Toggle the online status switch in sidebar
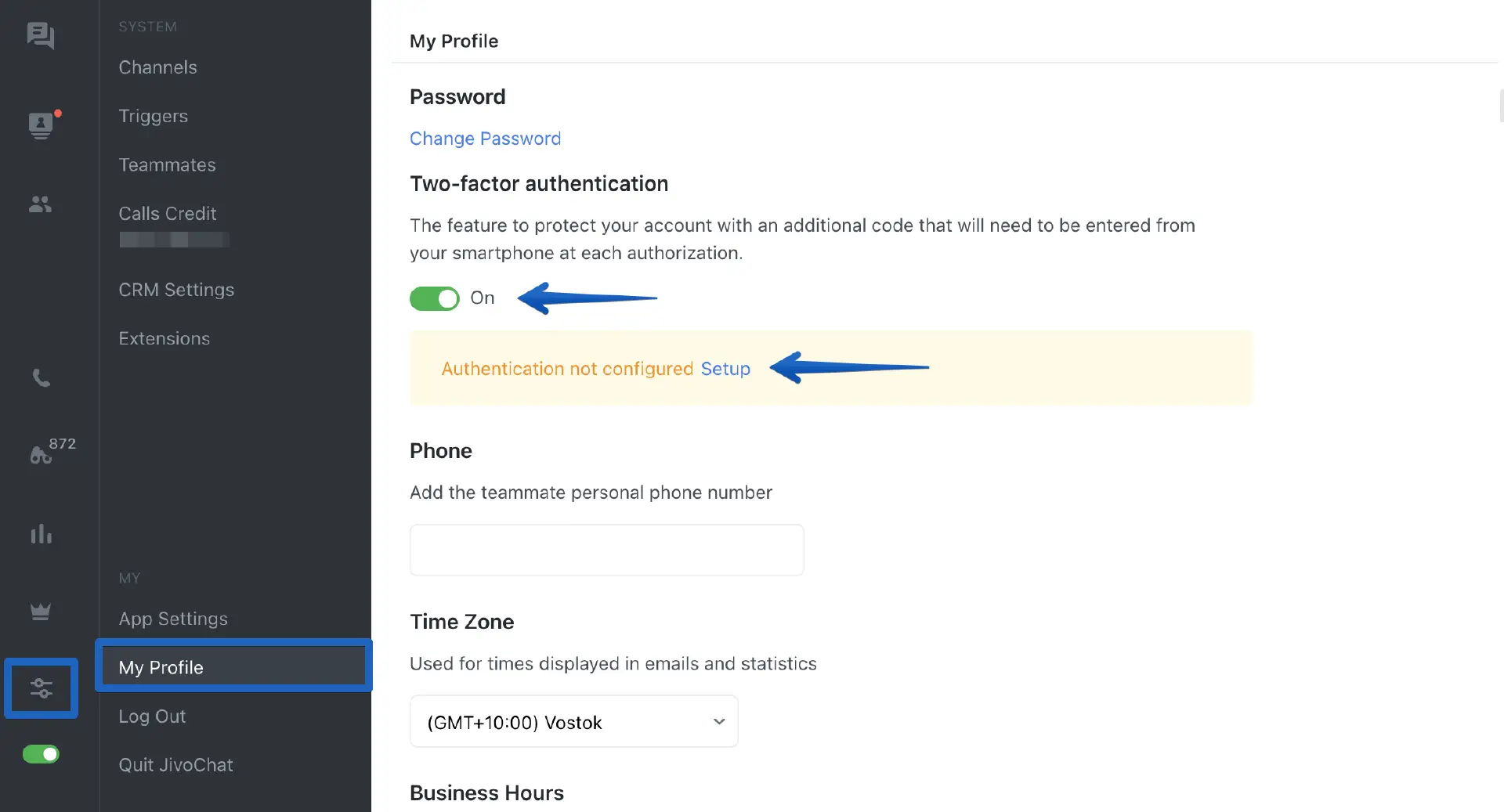Image resolution: width=1504 pixels, height=812 pixels. click(41, 754)
